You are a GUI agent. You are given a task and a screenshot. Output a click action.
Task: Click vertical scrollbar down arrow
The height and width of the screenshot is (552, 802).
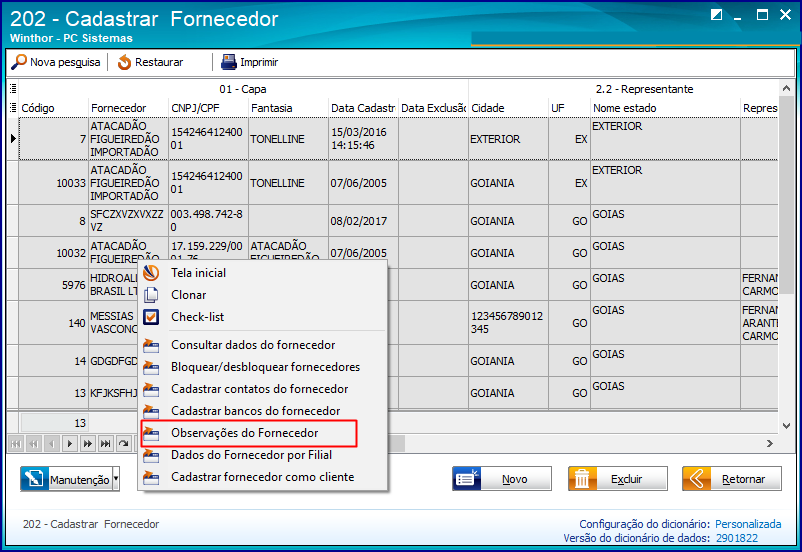(786, 426)
